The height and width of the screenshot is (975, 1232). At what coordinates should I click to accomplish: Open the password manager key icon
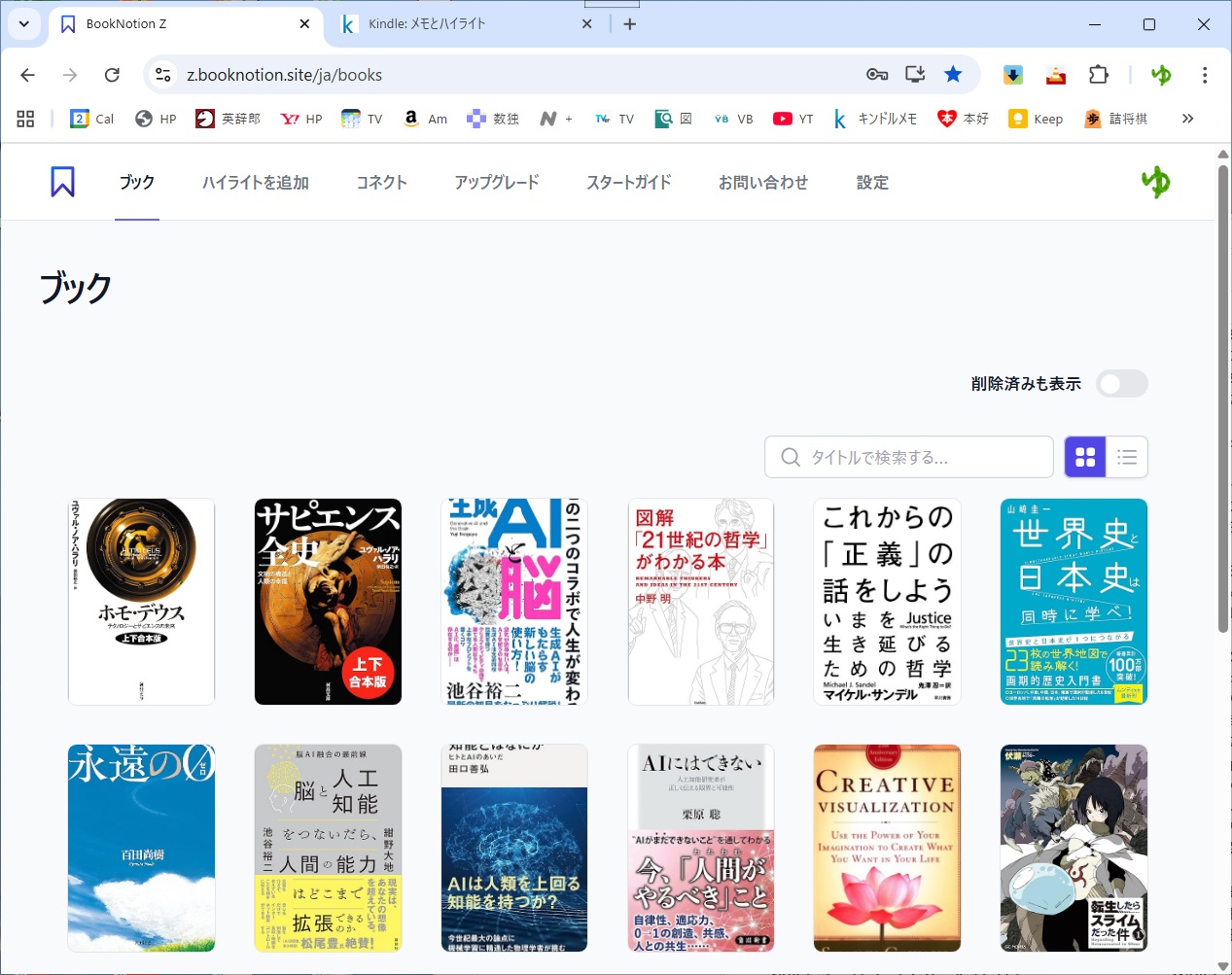pyautogui.click(x=877, y=75)
